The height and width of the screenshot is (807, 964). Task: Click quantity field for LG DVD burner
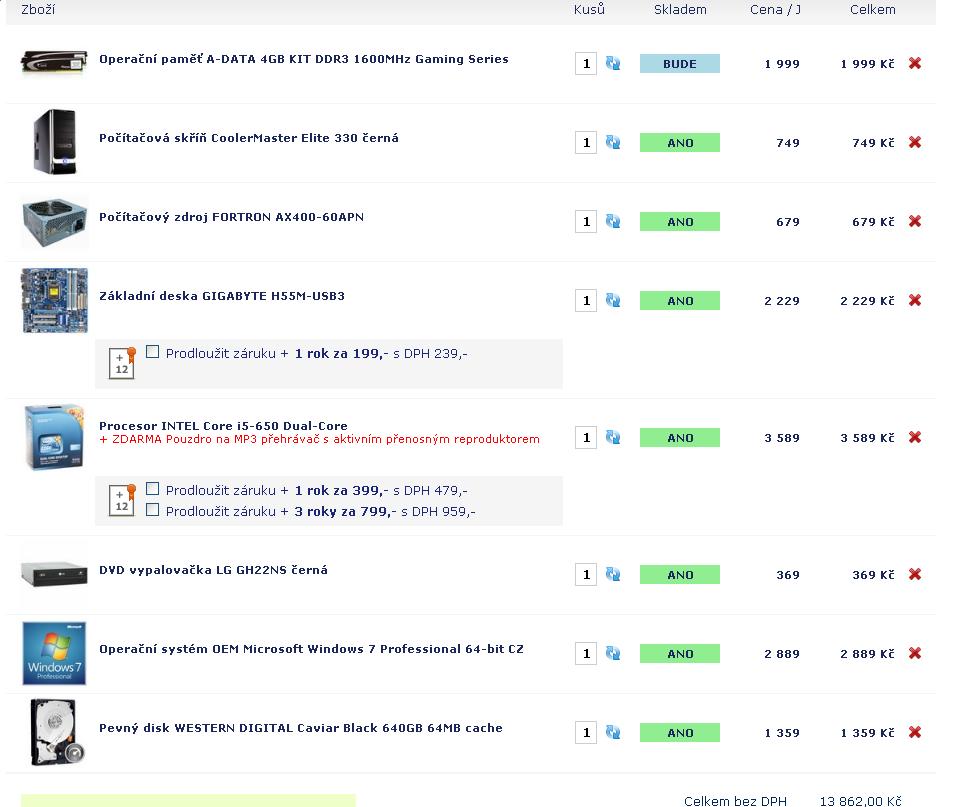click(586, 575)
